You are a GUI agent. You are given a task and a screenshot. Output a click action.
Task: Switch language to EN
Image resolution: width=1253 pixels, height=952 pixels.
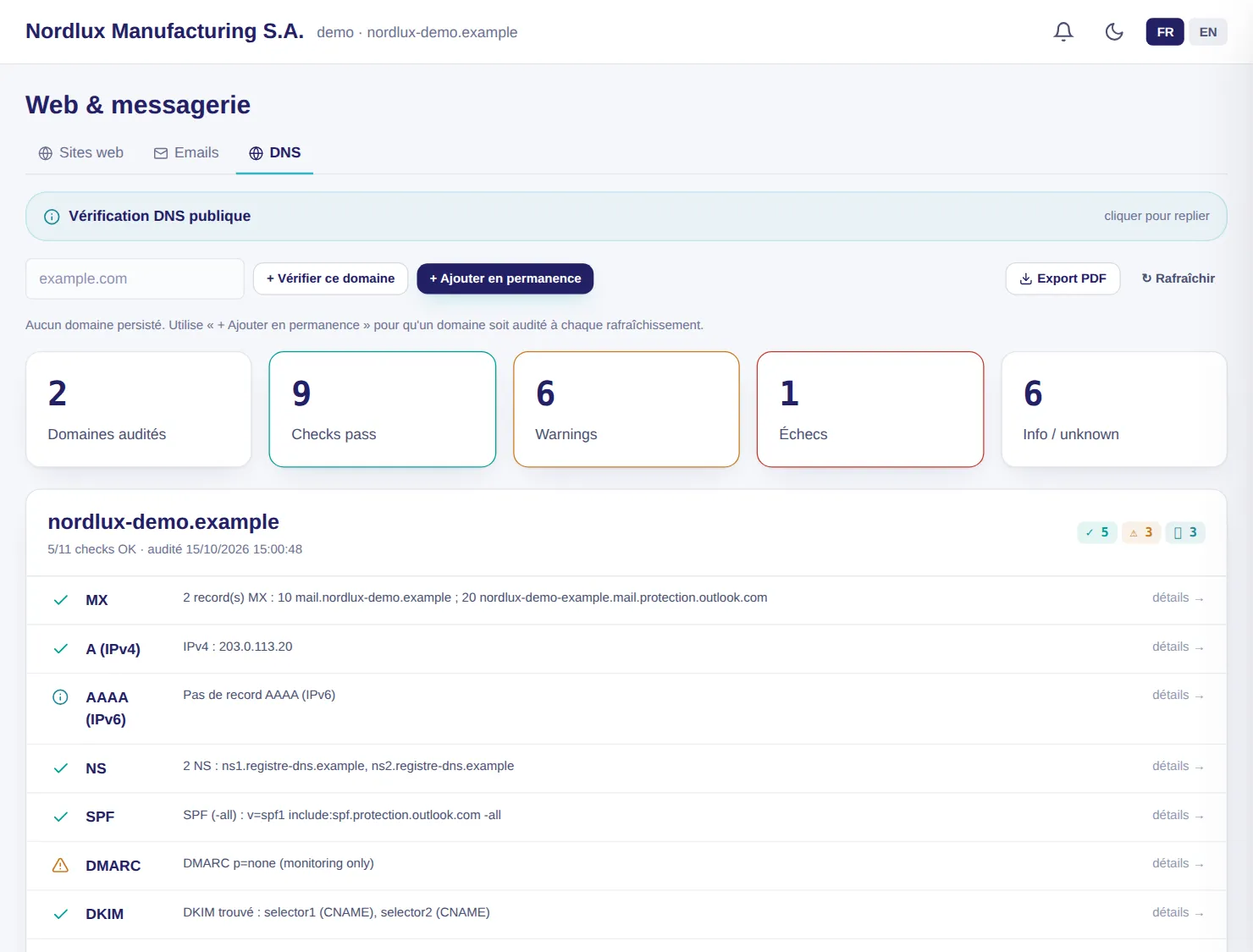1208,32
